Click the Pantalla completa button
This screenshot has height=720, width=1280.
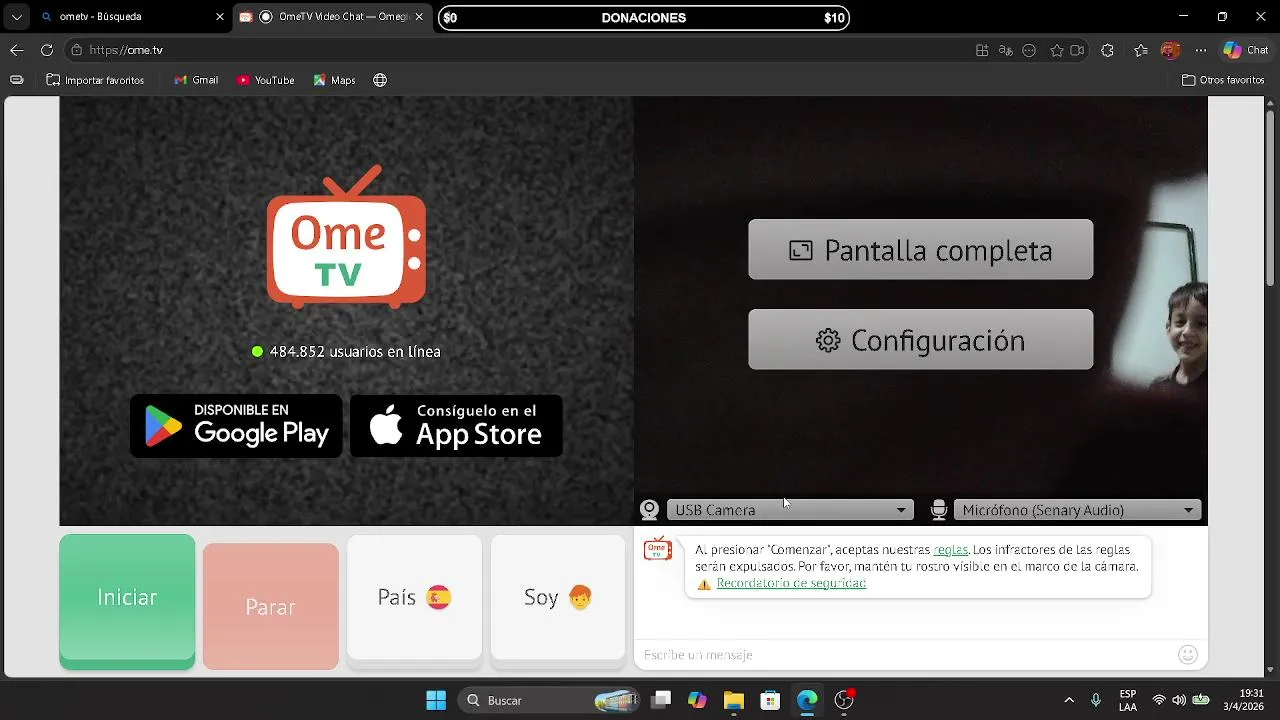pyautogui.click(x=921, y=250)
